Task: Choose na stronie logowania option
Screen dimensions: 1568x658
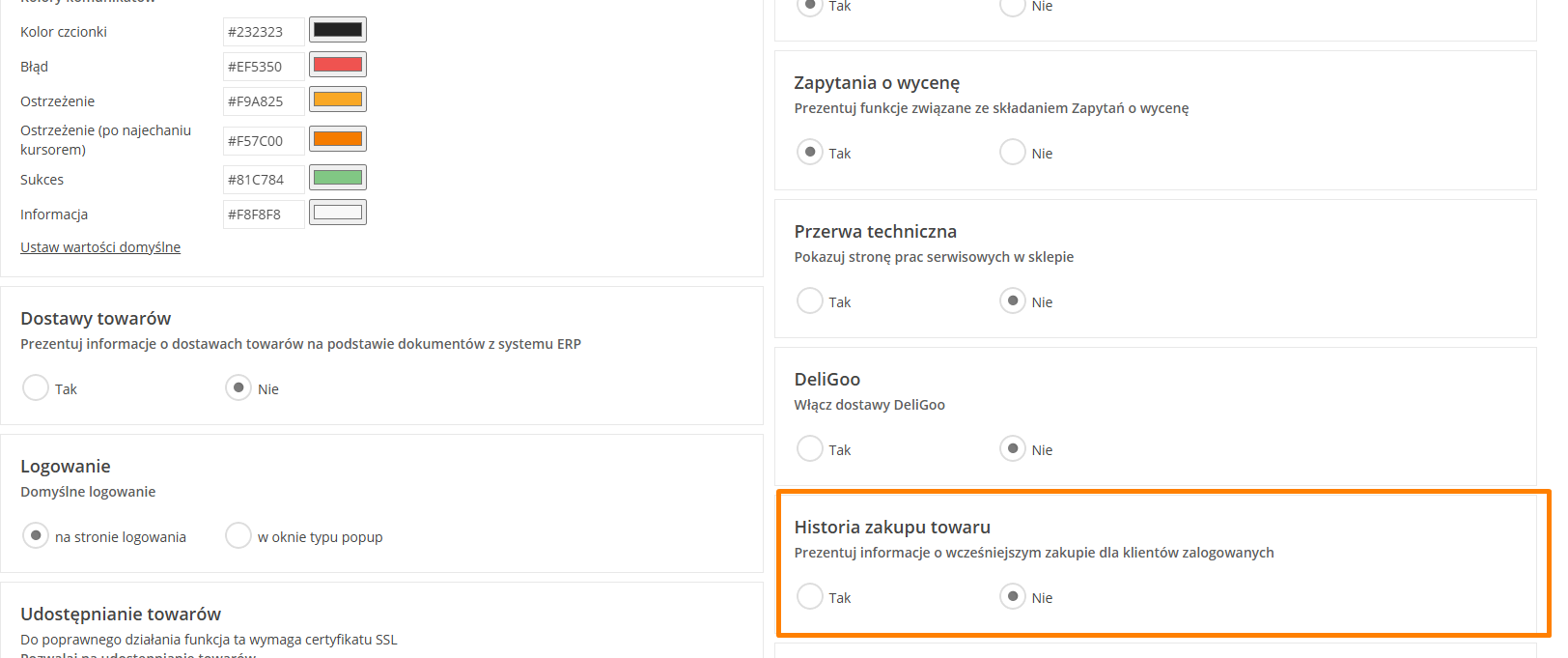Action: [x=36, y=535]
